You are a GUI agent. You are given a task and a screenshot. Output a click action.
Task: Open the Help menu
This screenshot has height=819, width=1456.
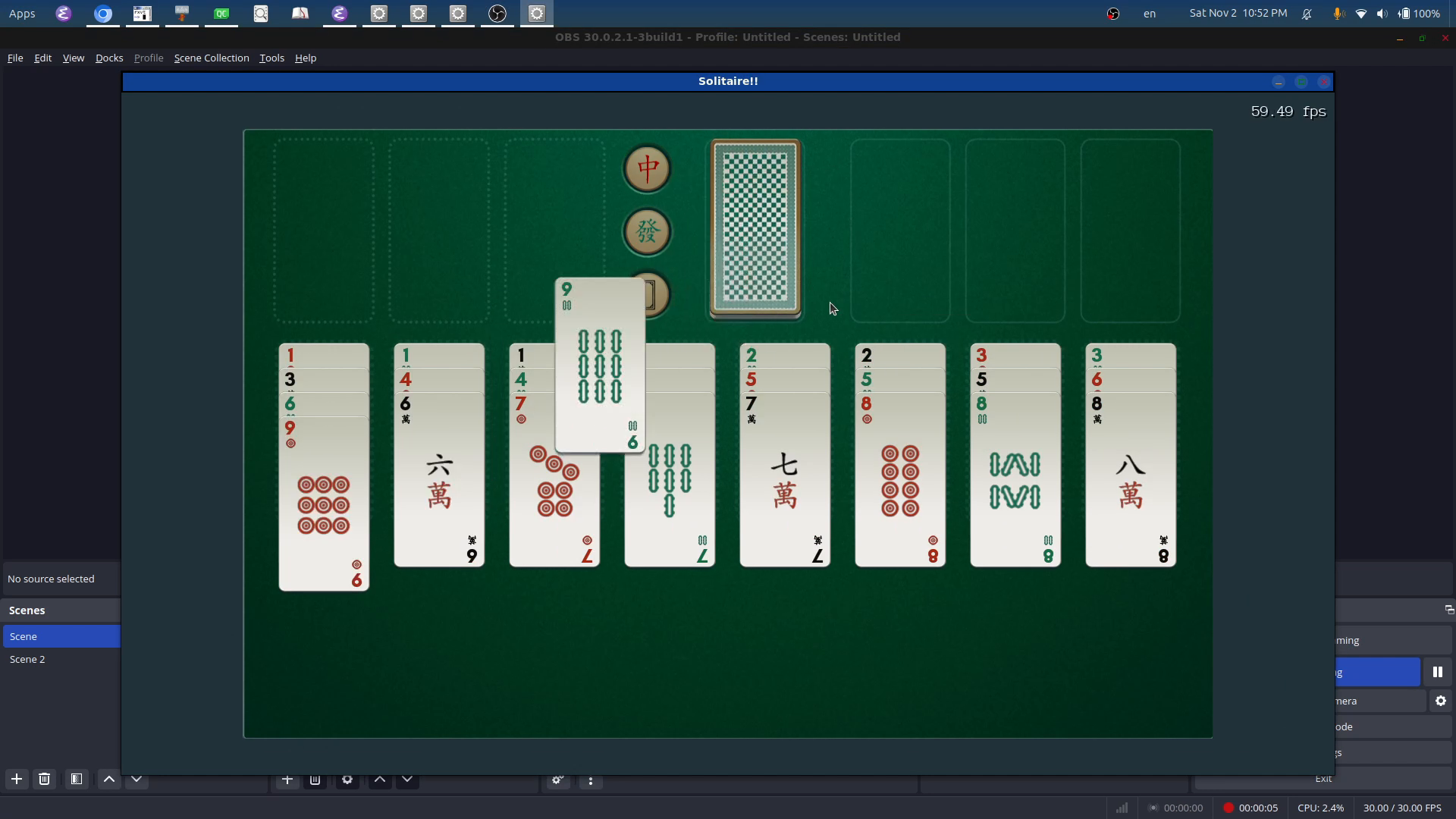click(306, 58)
